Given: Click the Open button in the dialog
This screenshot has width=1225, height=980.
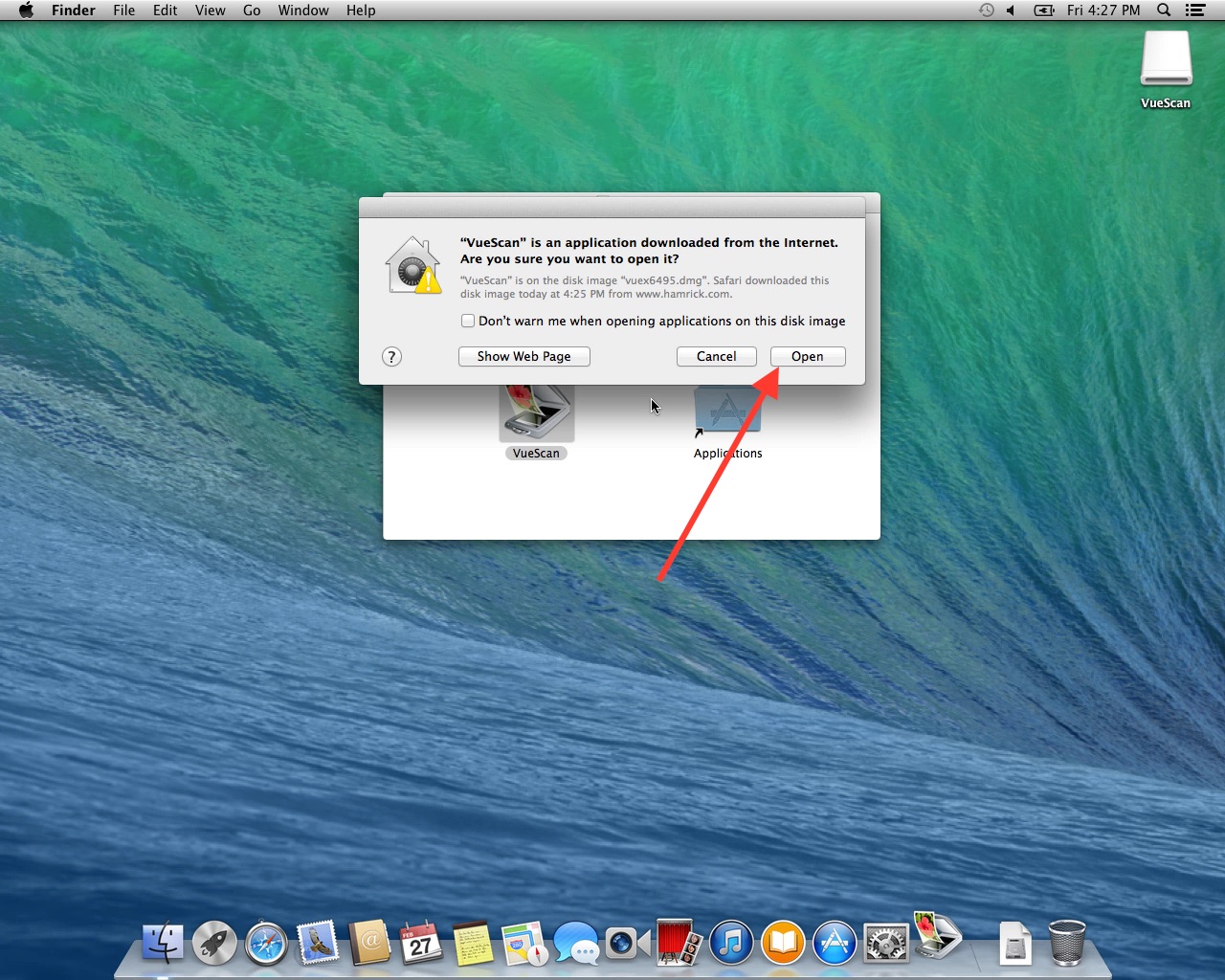Looking at the screenshot, I should coord(807,356).
